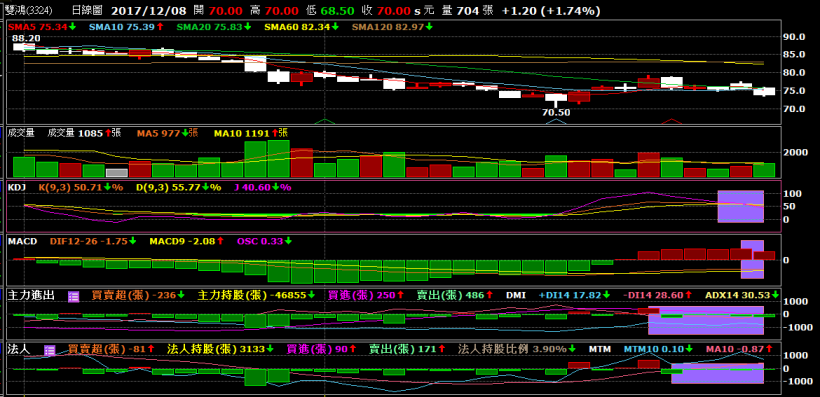Select the green triangle marker under the candlesticks
The width and height of the screenshot is (820, 397).
[x=325, y=121]
